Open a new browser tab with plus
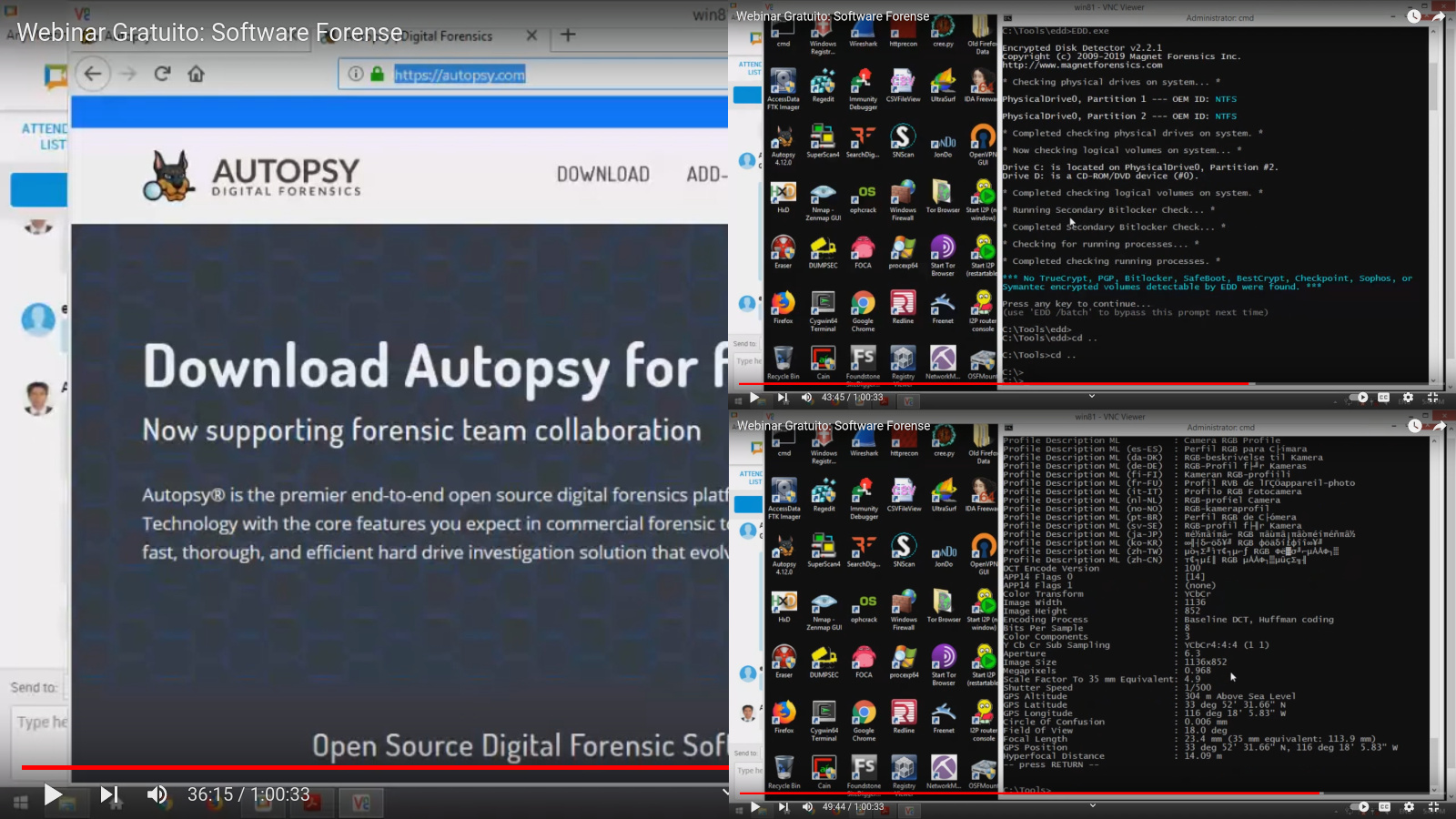The image size is (1456, 819). pyautogui.click(x=568, y=35)
